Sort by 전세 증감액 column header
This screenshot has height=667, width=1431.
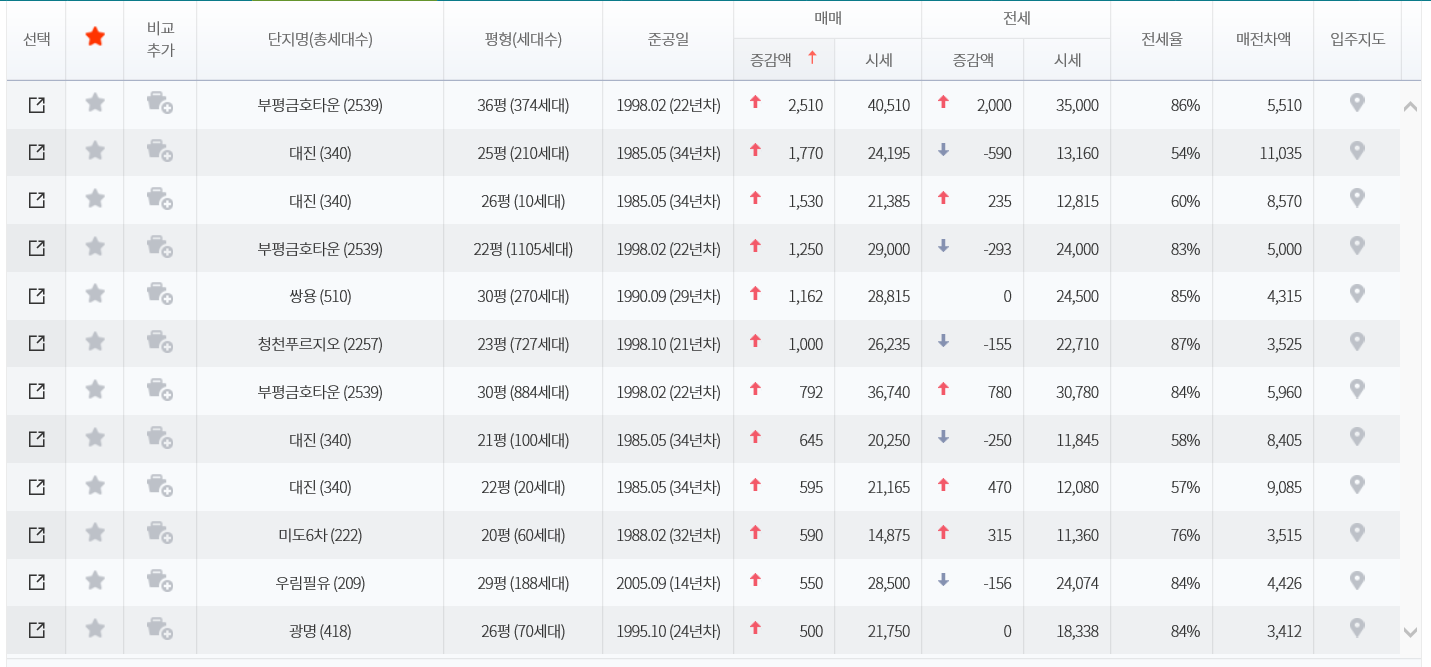point(973,60)
